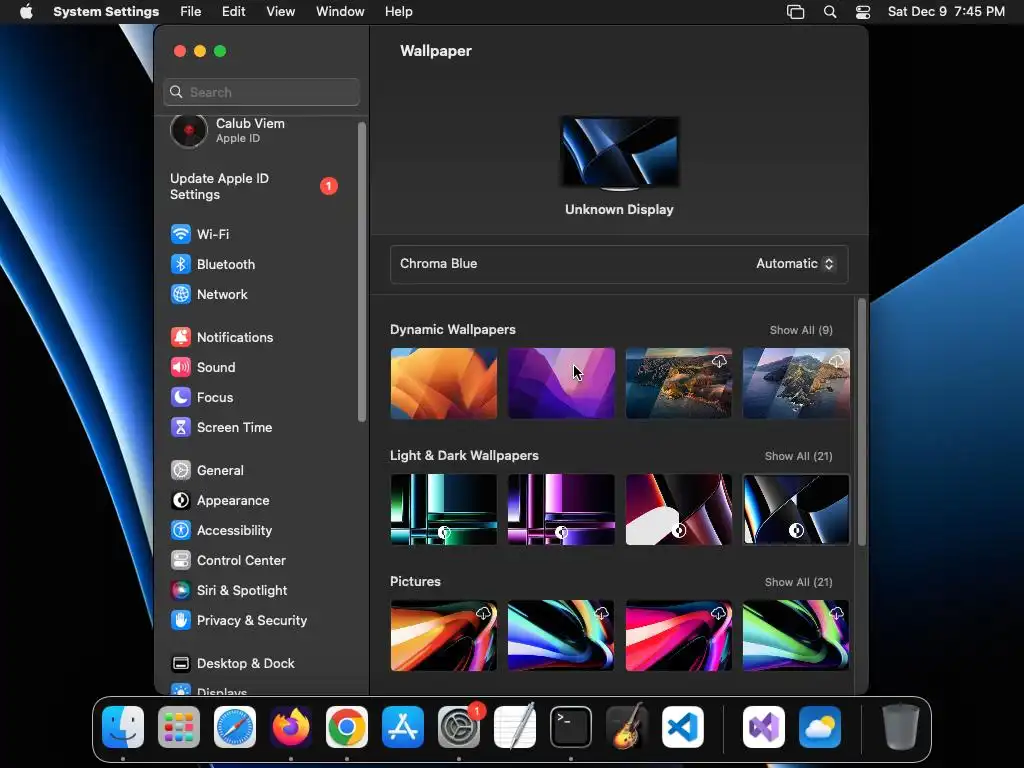Click the wallpaper list vertical scrollbar
The image size is (1024, 768).
pos(862,422)
